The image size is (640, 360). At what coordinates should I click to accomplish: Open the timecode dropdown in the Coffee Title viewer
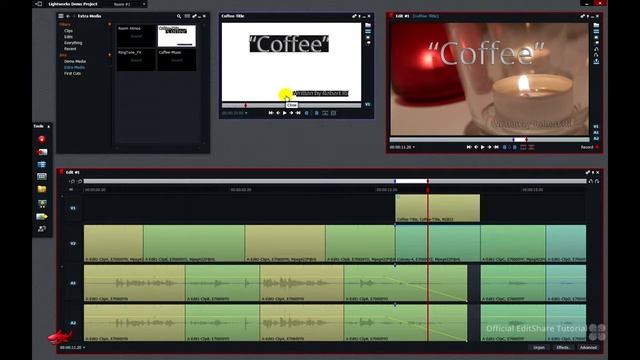pyautogui.click(x=246, y=113)
